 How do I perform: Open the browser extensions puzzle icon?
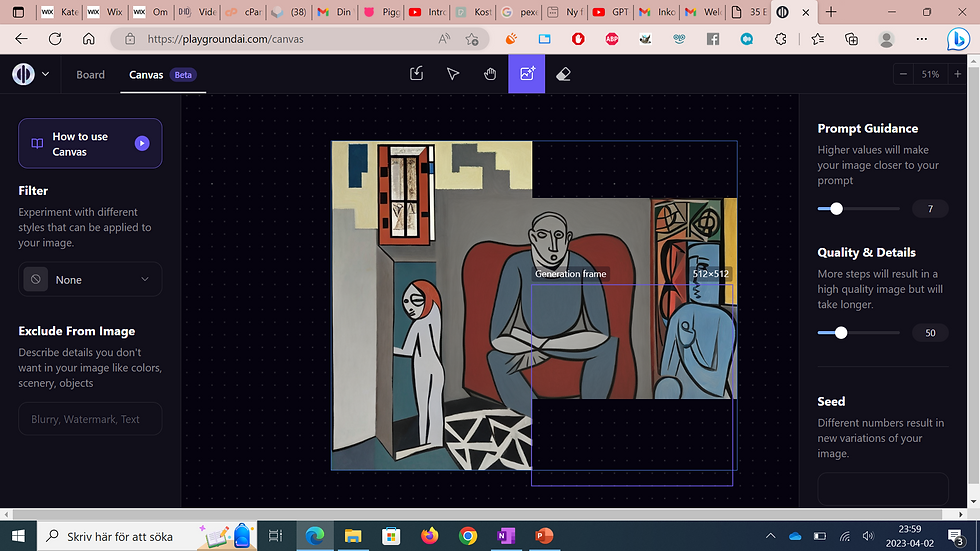pyautogui.click(x=781, y=39)
